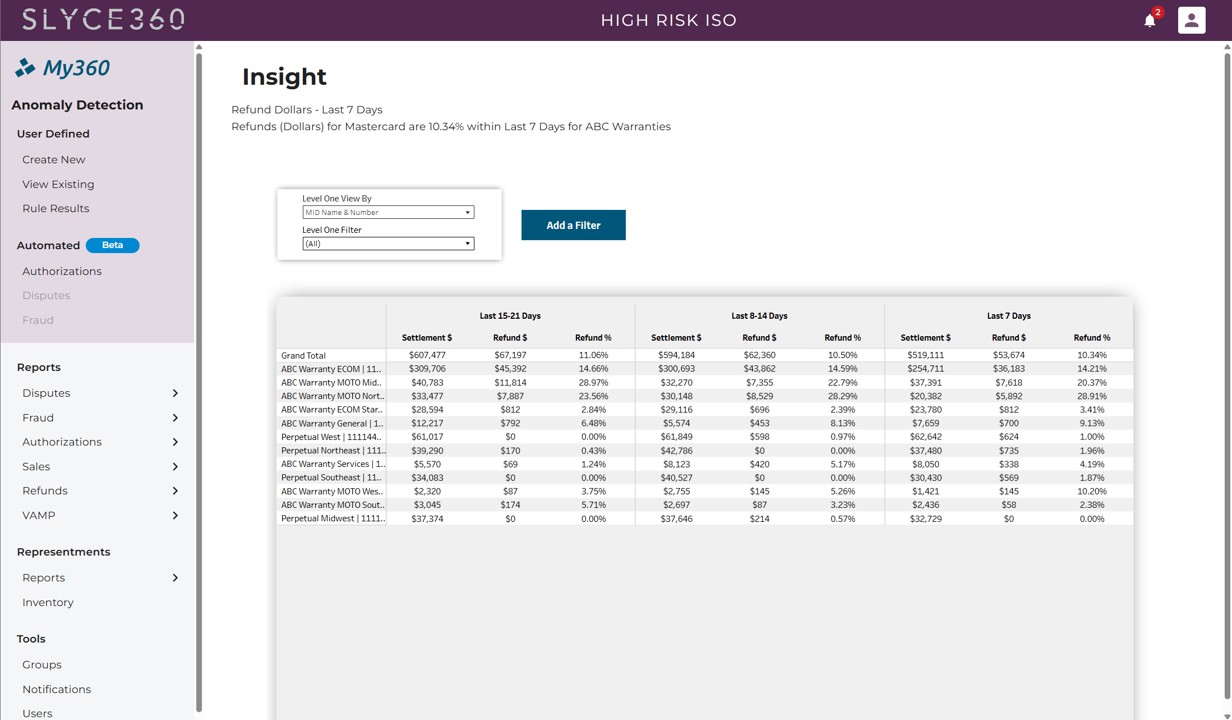Click the Anomaly Detection heading
Image resolution: width=1232 pixels, height=720 pixels.
[x=77, y=105]
